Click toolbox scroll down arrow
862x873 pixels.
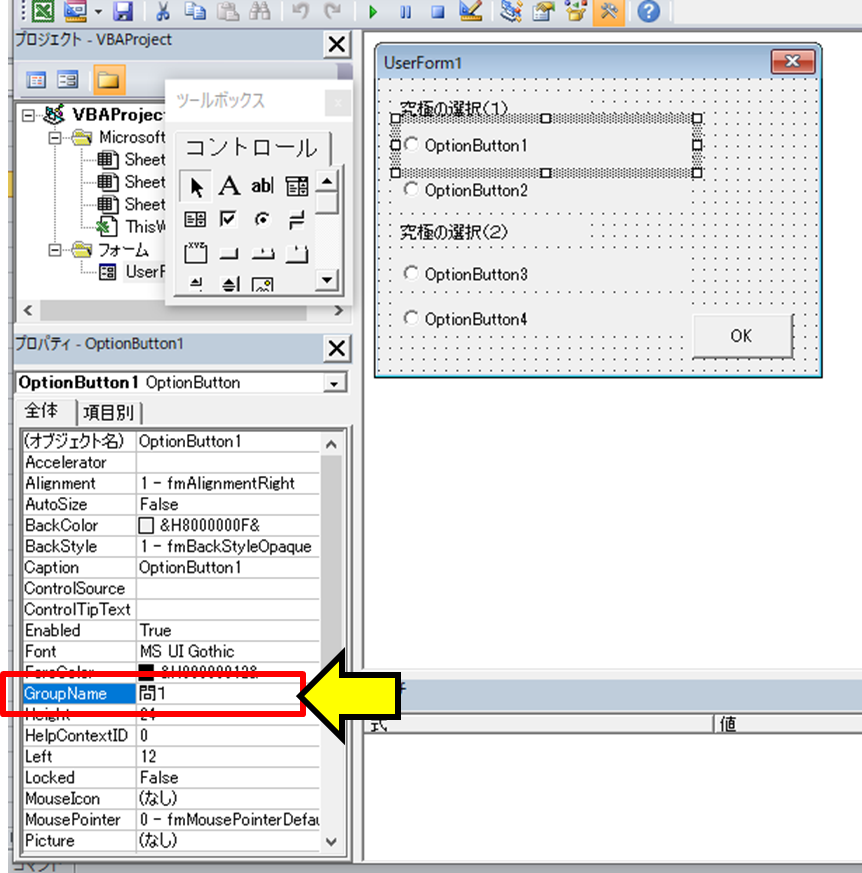[x=327, y=280]
